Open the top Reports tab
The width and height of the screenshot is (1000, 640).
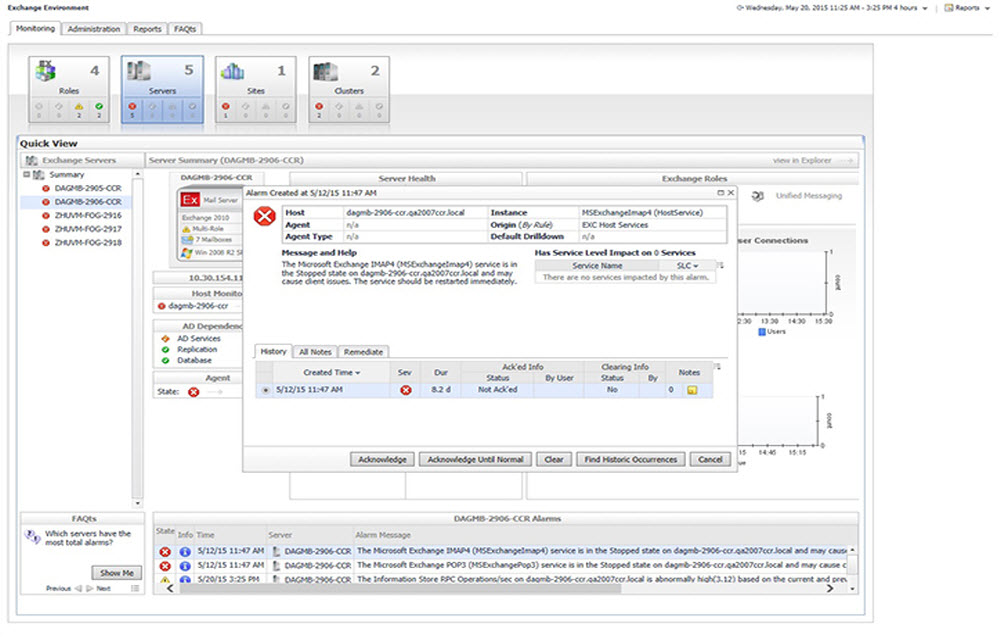147,29
